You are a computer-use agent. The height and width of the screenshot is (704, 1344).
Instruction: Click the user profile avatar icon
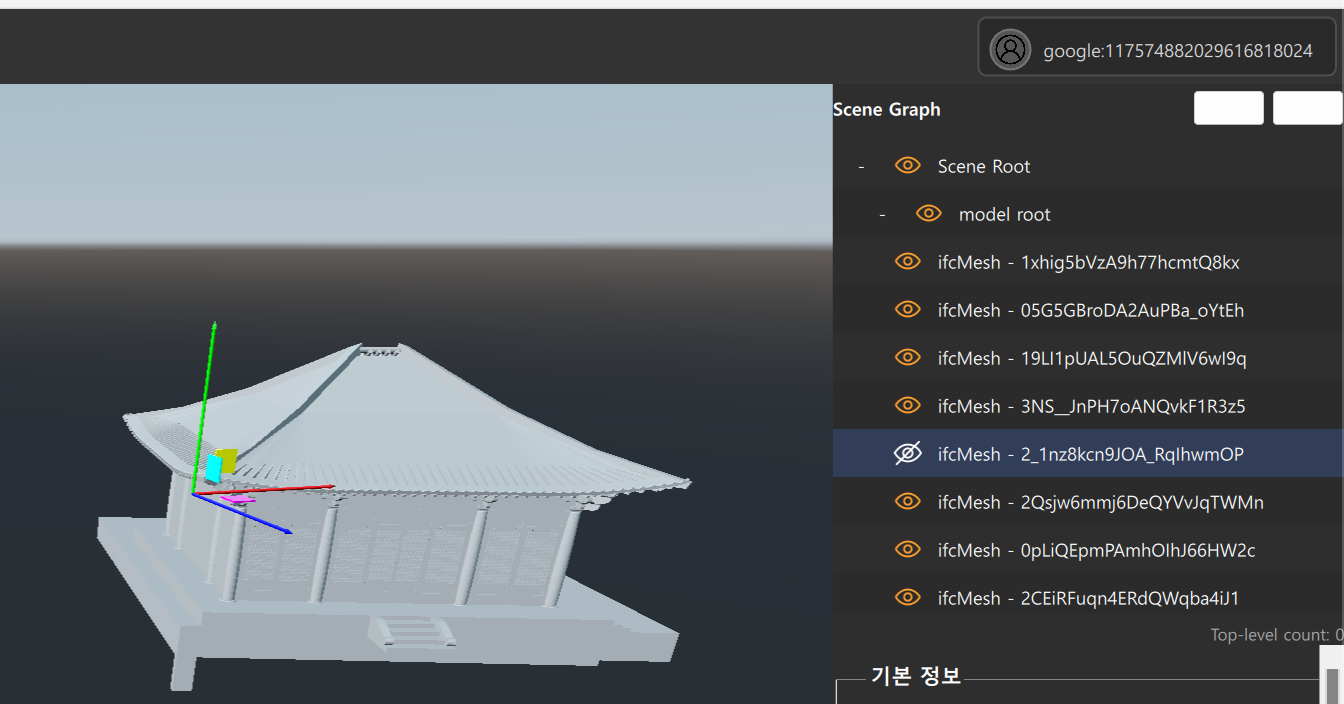(1010, 49)
